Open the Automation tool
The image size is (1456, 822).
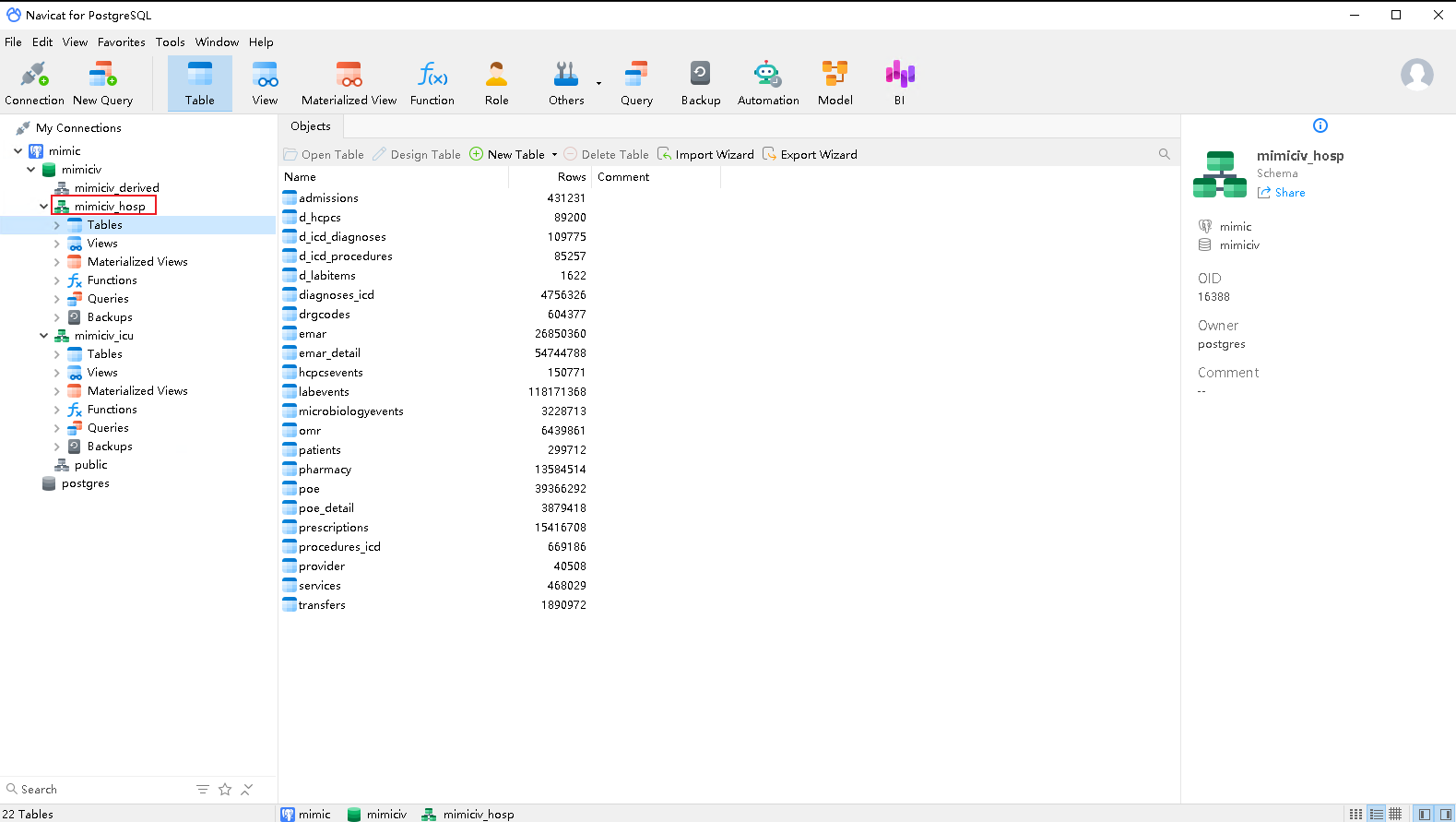pyautogui.click(x=767, y=83)
